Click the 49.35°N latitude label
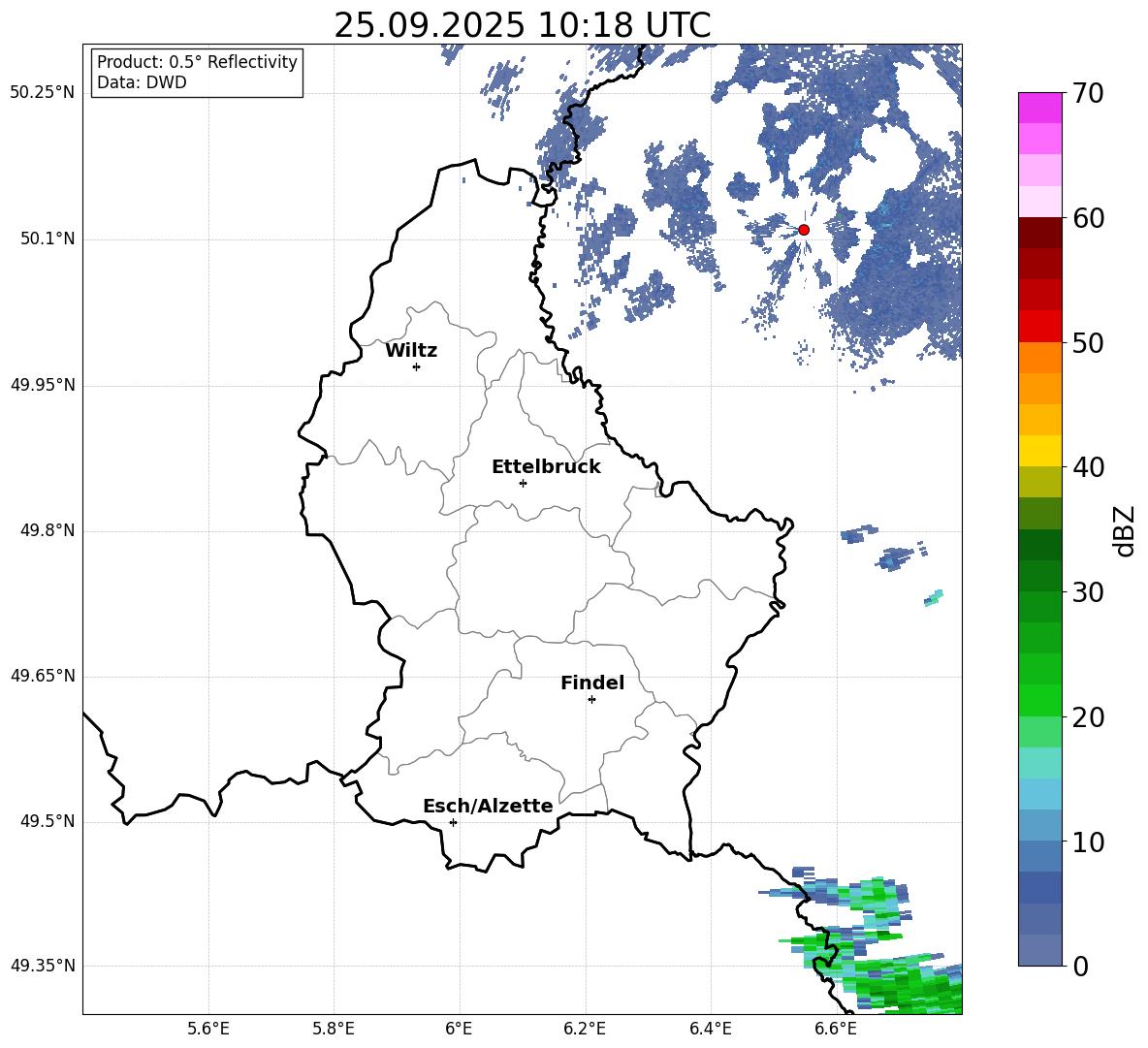The height and width of the screenshot is (1048, 1148). (x=42, y=966)
